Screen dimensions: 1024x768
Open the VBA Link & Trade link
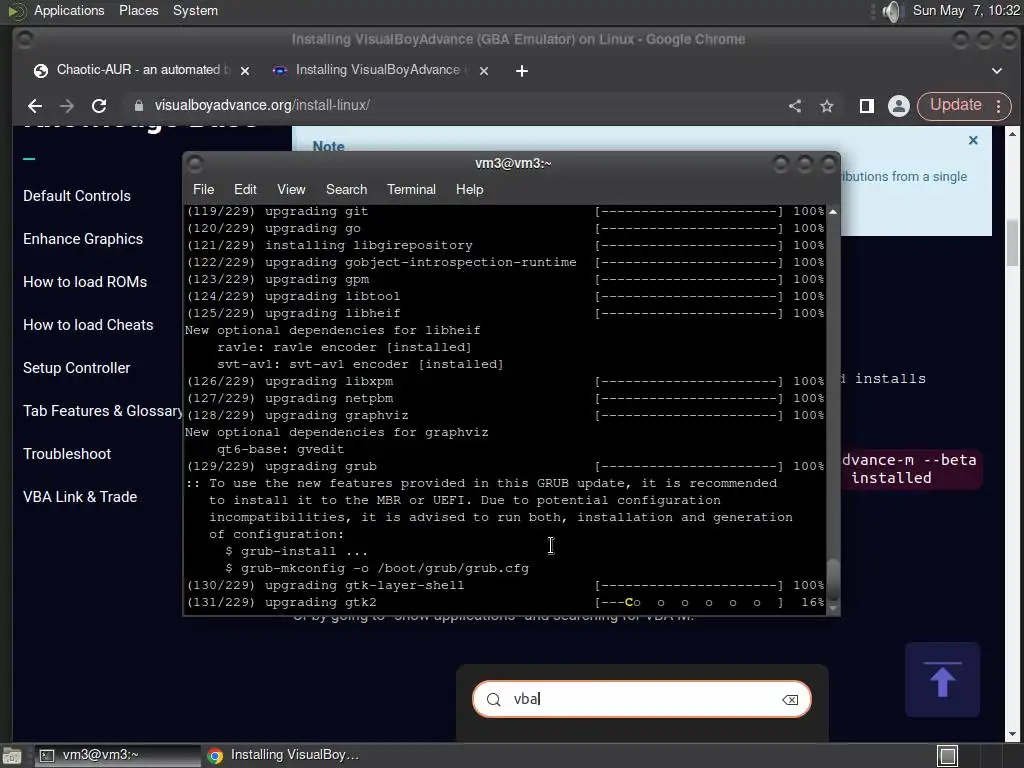(x=80, y=497)
